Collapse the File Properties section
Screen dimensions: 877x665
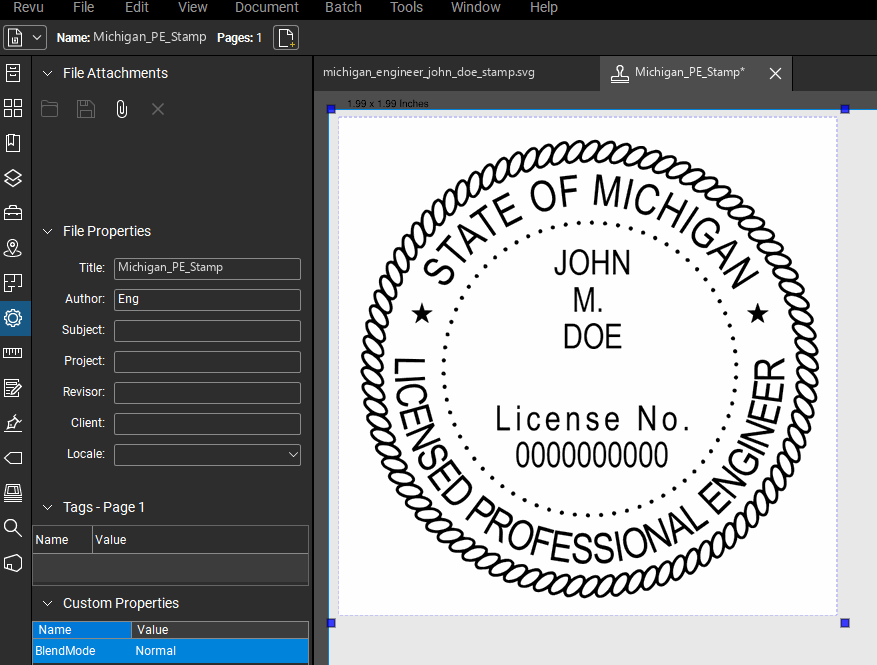(x=48, y=231)
